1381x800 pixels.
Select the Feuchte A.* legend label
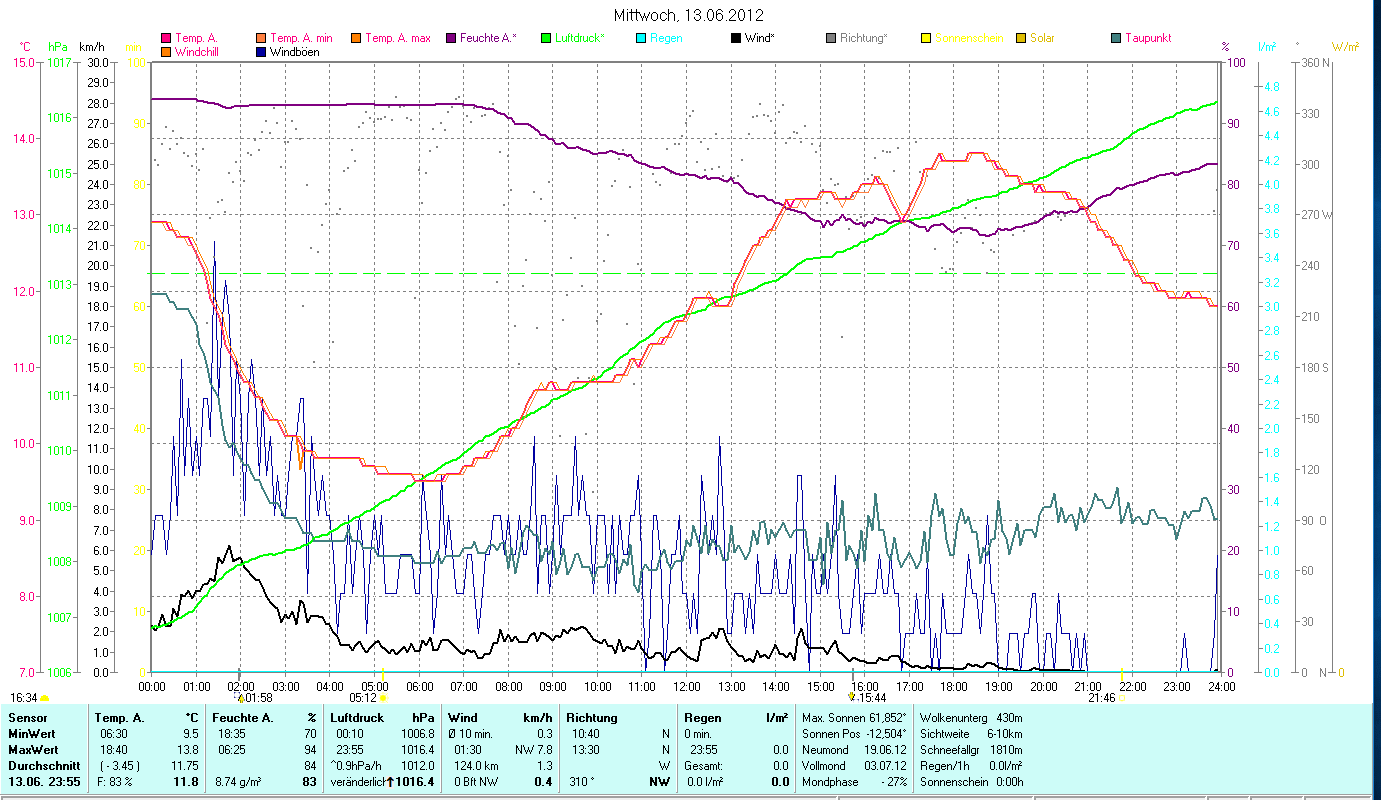pyautogui.click(x=489, y=38)
